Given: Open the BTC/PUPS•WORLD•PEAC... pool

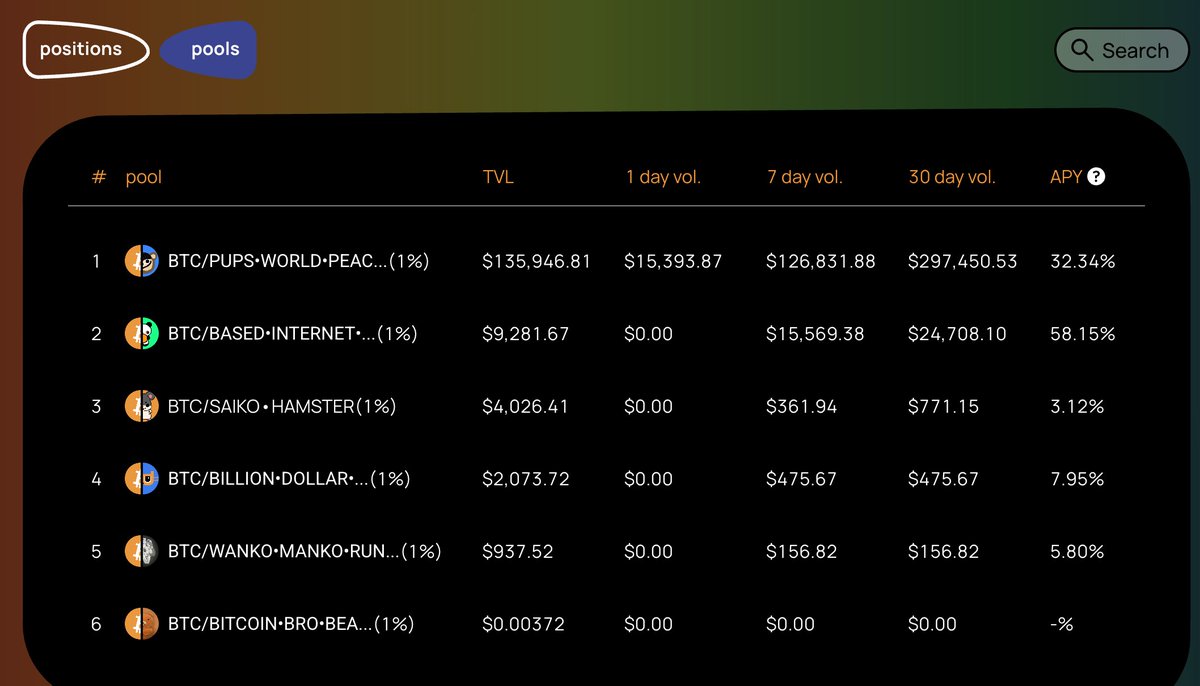Looking at the screenshot, I should (x=298, y=261).
